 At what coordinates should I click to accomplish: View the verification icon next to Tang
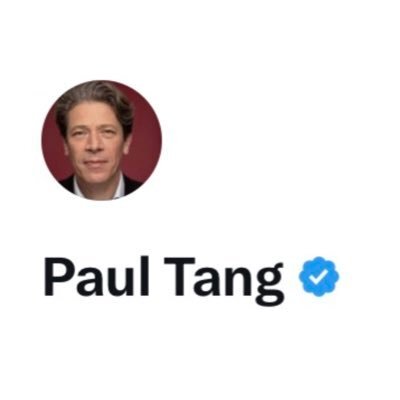(x=319, y=277)
